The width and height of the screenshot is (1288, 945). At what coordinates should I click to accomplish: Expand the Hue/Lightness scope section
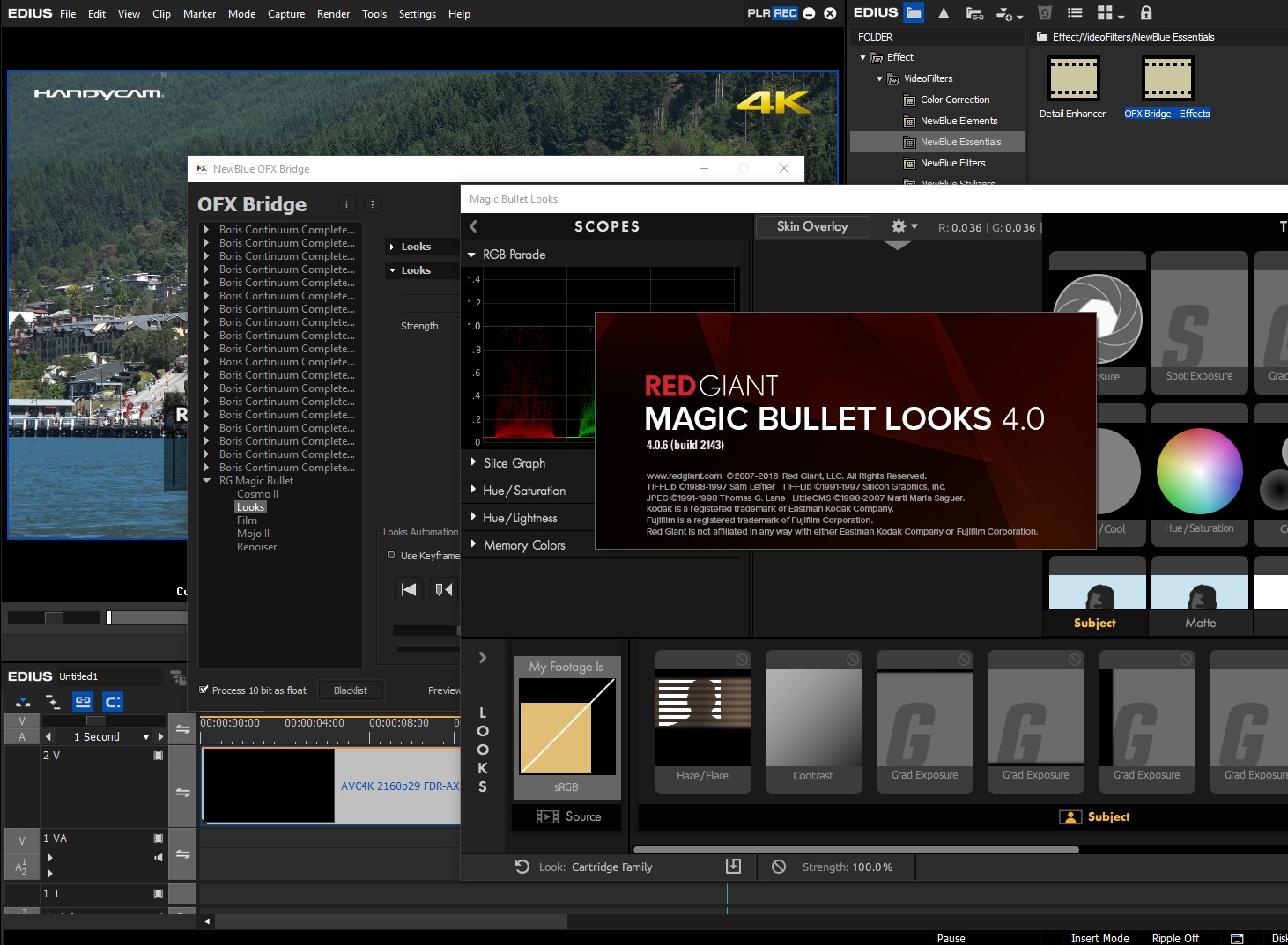473,516
